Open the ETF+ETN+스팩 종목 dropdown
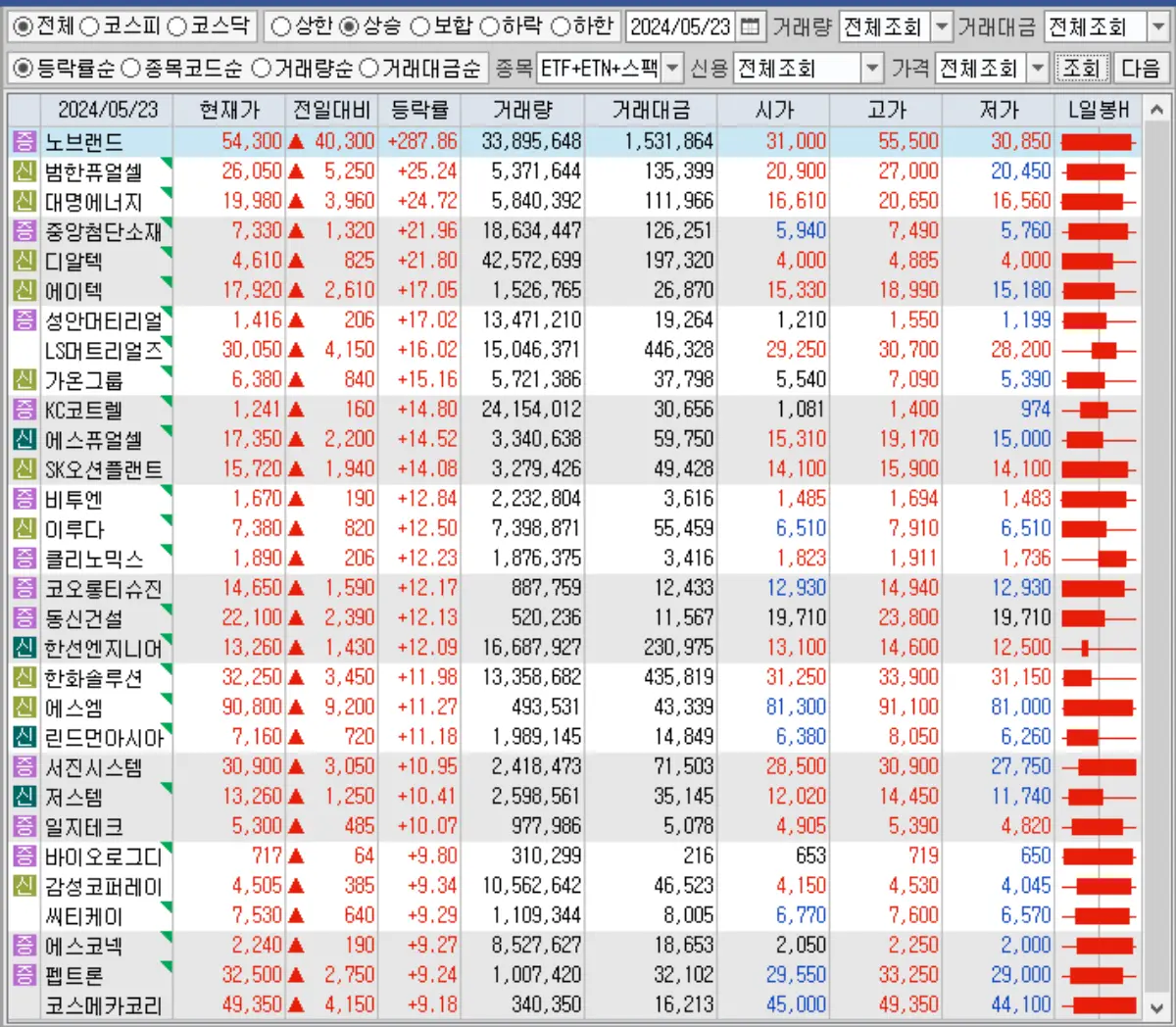 pos(672,69)
